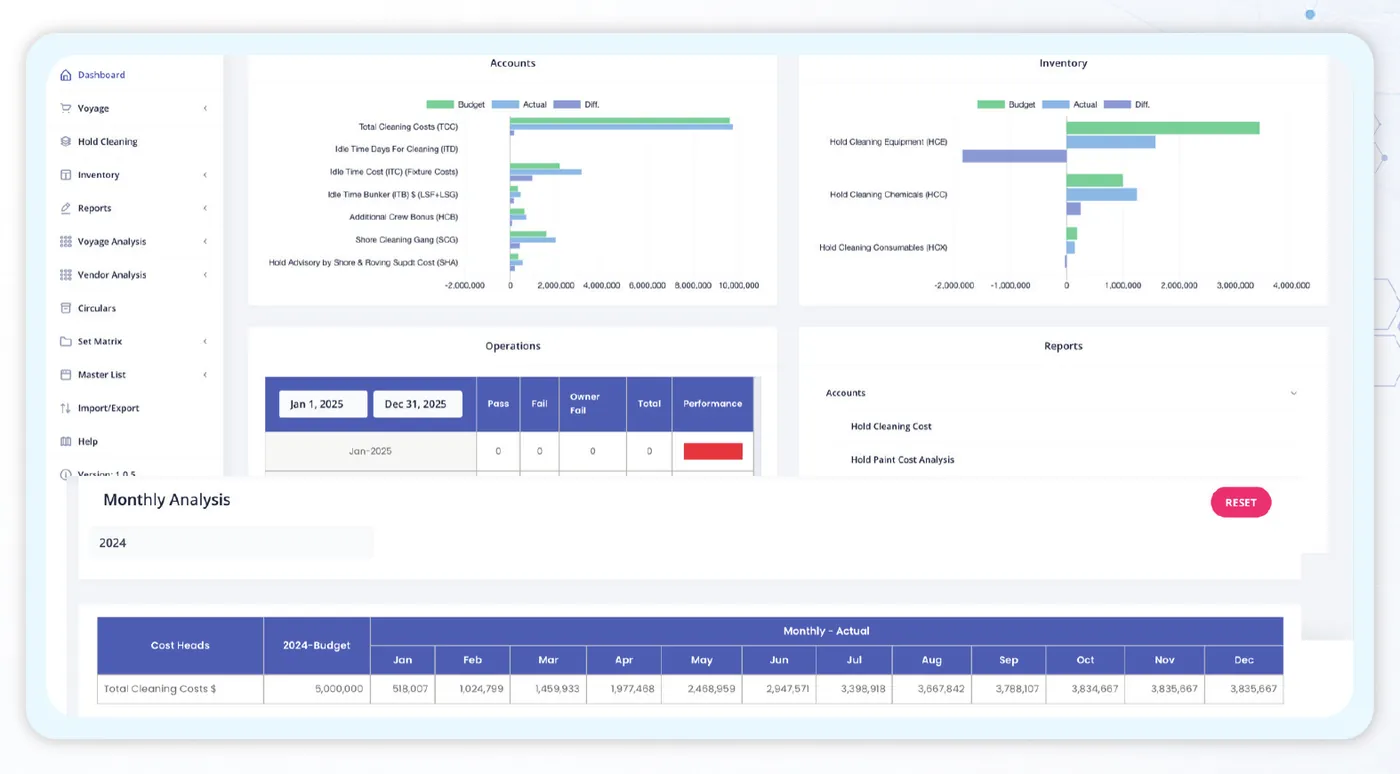Screen dimensions: 1400x774
Task: Click the Jan 1, 2025 start date field
Action: 323,404
